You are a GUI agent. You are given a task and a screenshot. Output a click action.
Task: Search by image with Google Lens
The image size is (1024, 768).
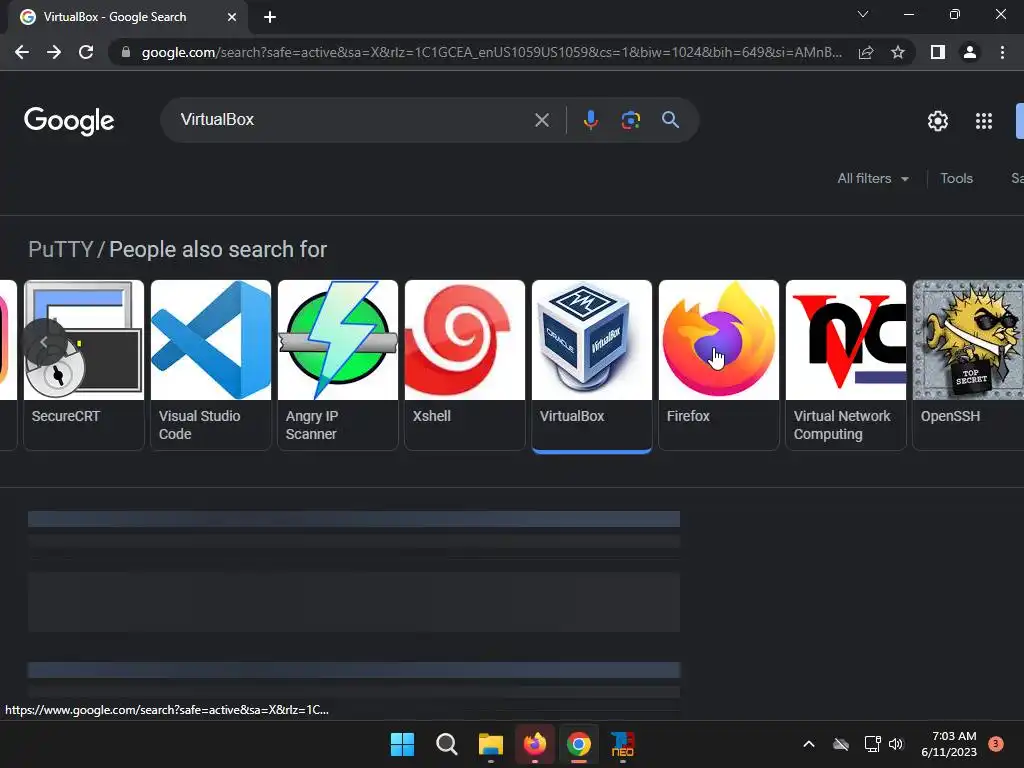630,120
